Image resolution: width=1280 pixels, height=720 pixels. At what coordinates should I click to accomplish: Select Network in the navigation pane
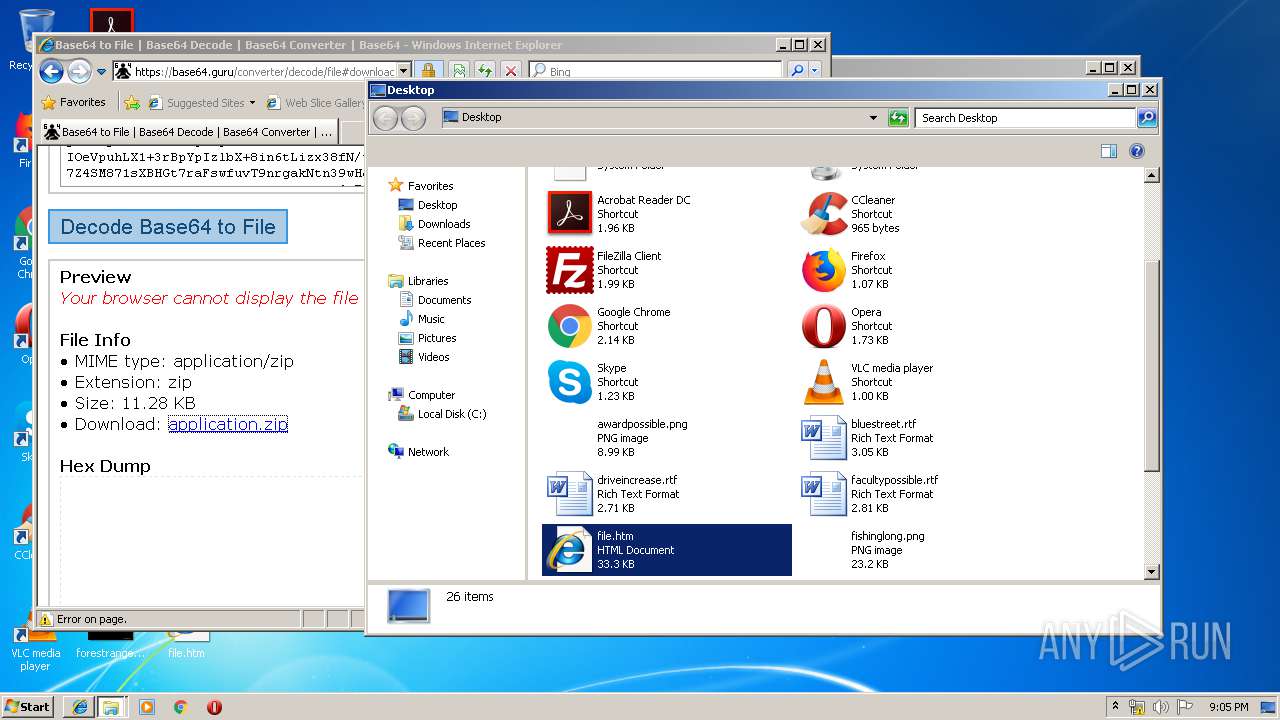point(418,452)
